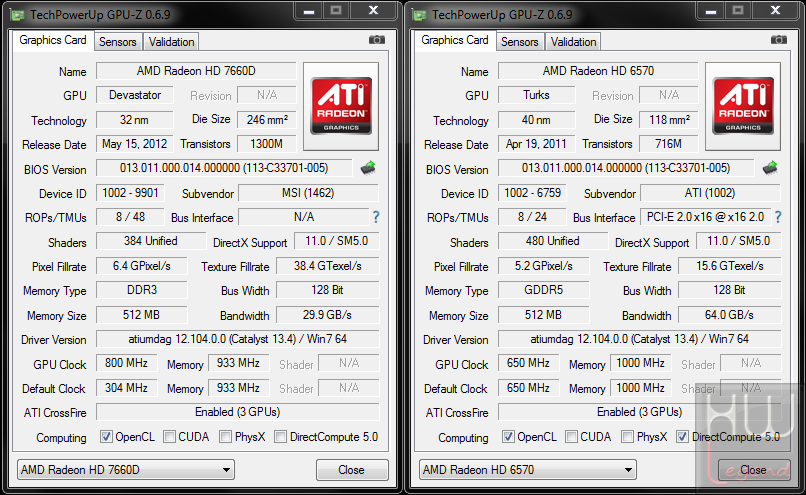This screenshot has height=495, width=806.
Task: Click GPU-Z title bar icon of right window
Action: tap(420, 14)
